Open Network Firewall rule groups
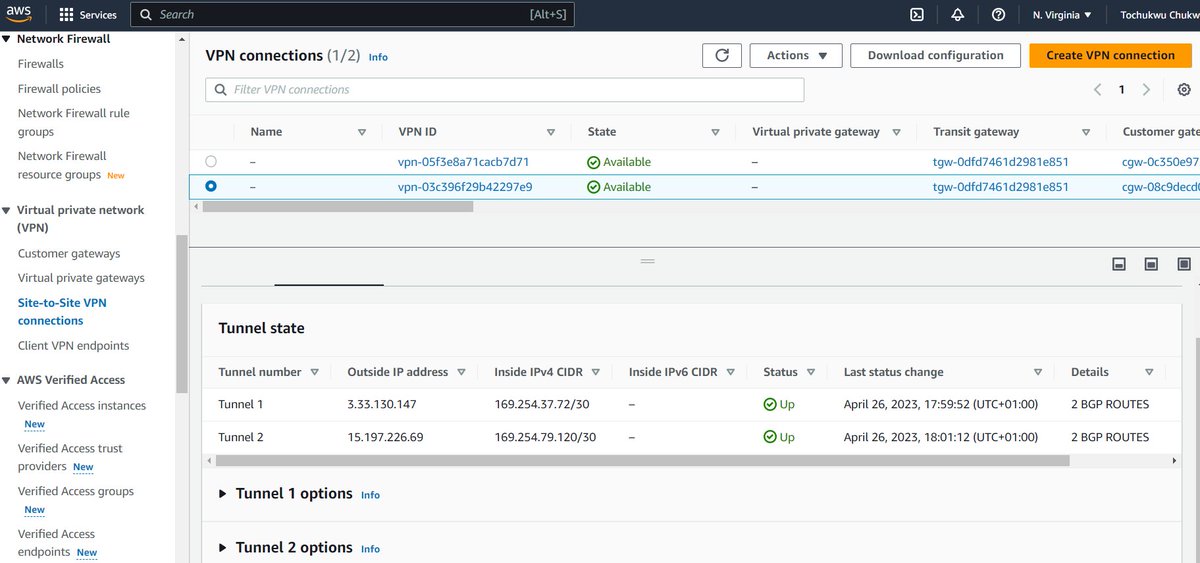 [74, 122]
